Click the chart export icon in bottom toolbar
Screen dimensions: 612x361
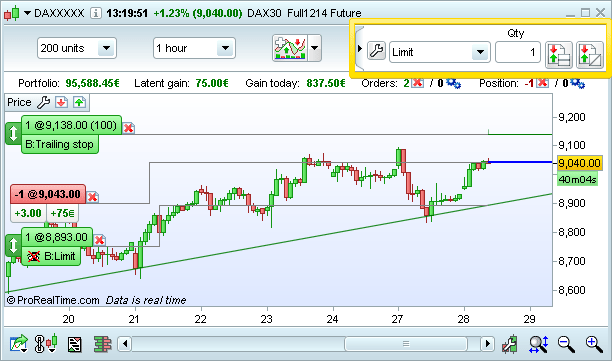pos(18,344)
